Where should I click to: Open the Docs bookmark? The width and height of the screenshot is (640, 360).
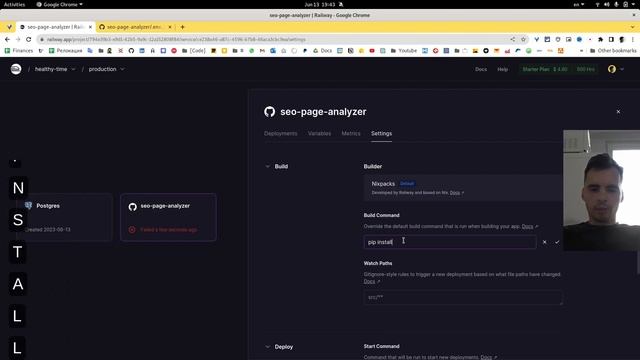[322, 51]
